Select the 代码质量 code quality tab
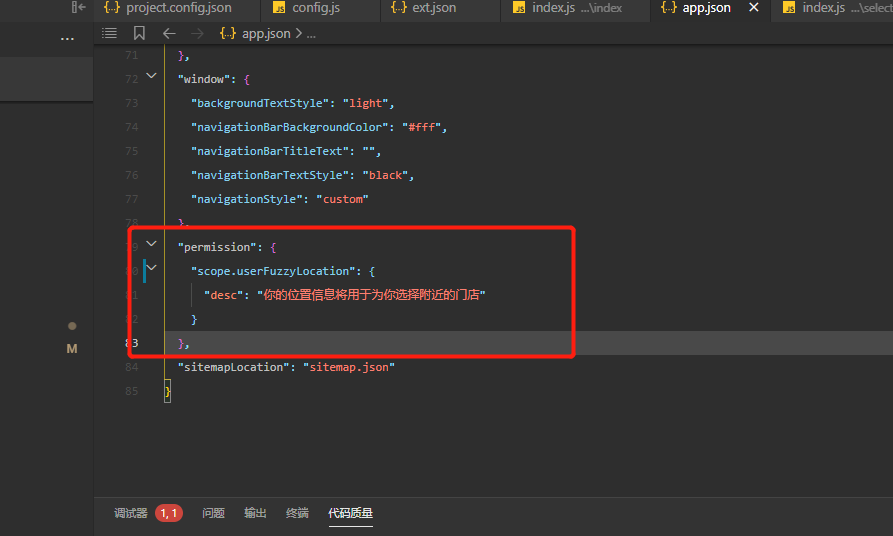The width and height of the screenshot is (893, 536). tap(350, 513)
